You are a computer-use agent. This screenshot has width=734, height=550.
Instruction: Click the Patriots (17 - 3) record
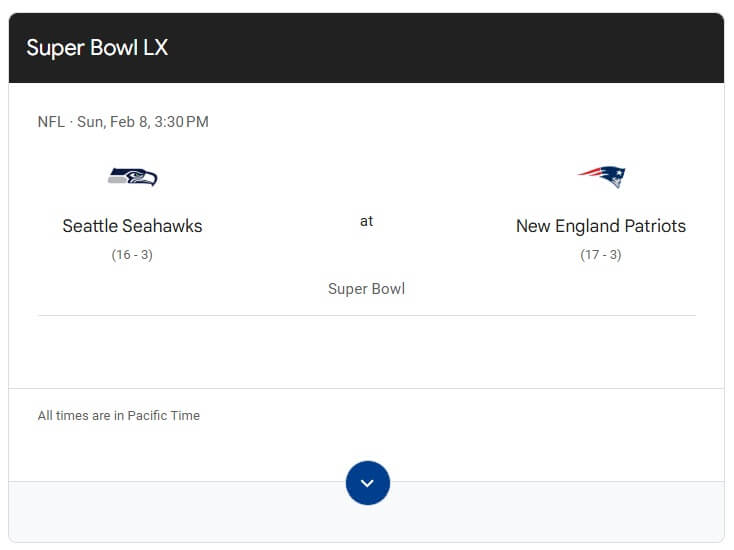601,255
